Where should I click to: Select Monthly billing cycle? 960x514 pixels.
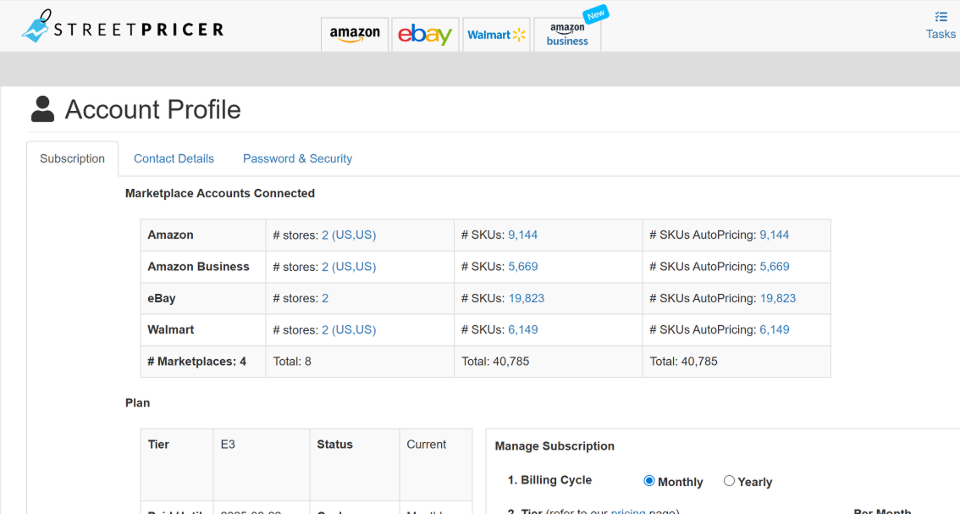point(649,481)
